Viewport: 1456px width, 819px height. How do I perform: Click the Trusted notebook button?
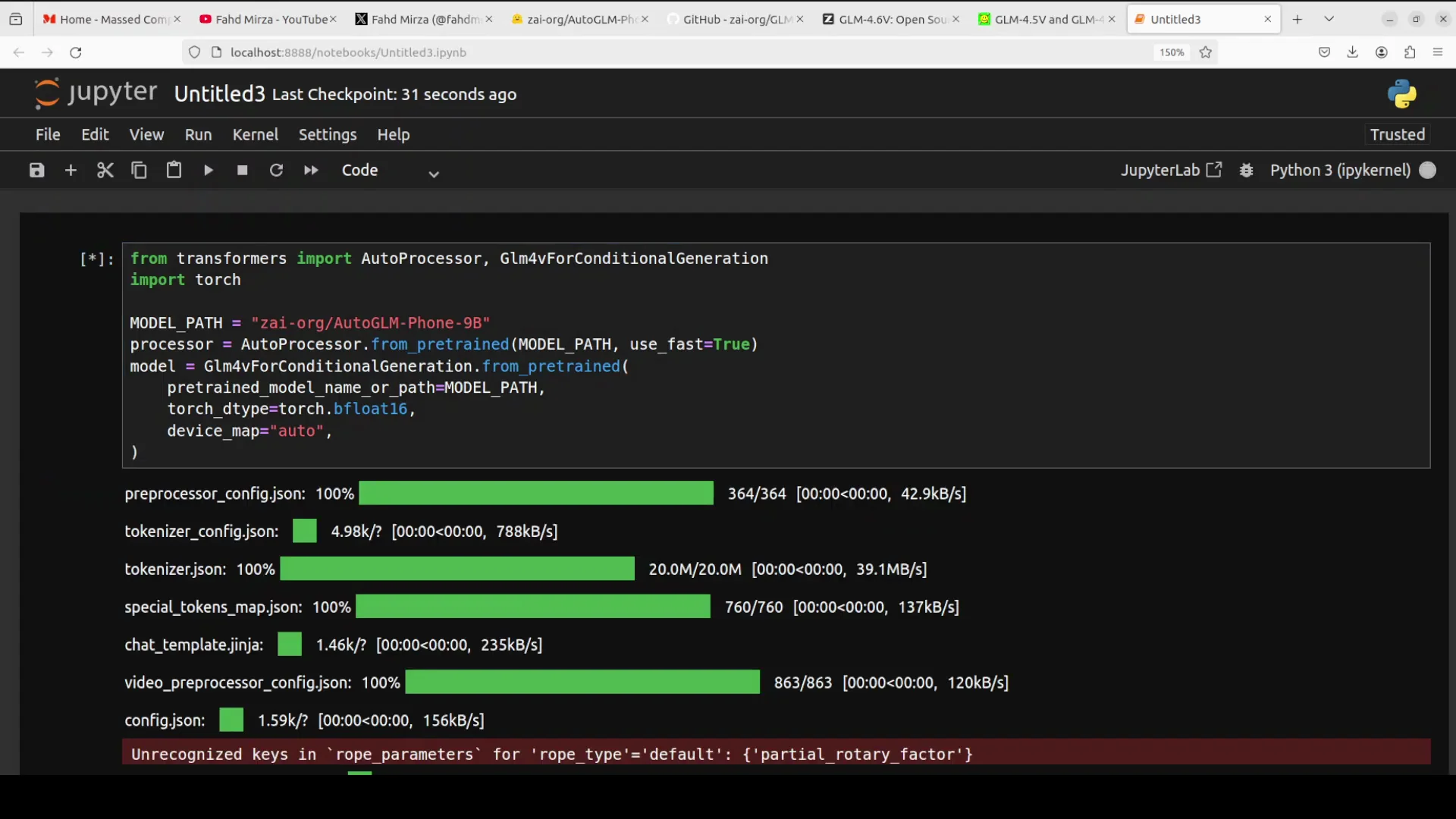coord(1397,134)
